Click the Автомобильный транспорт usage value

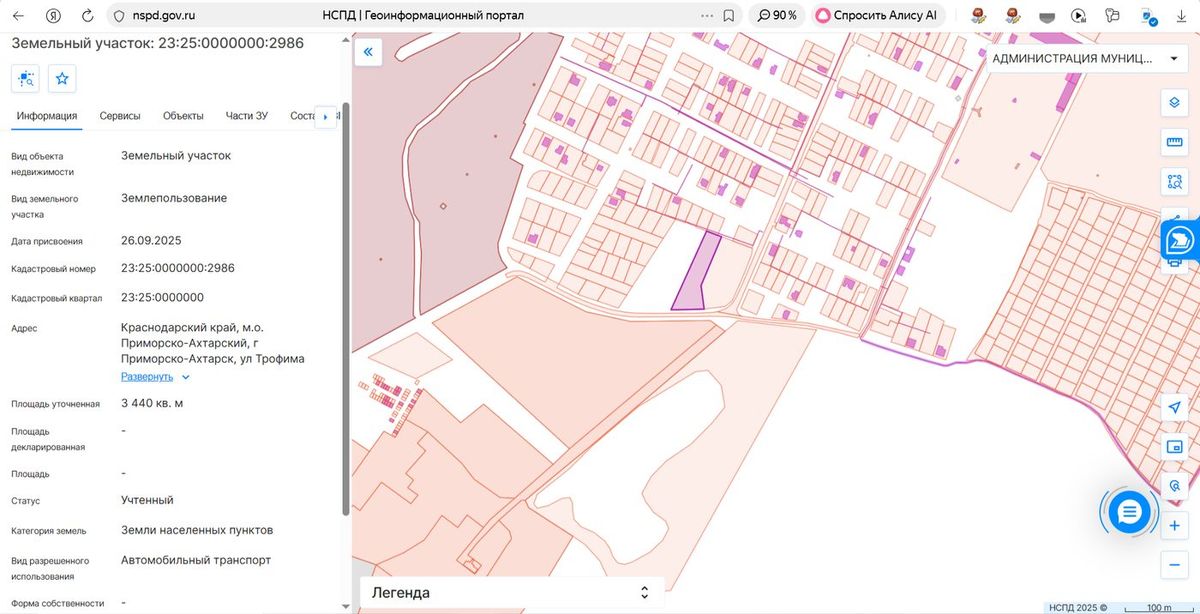[x=196, y=560]
